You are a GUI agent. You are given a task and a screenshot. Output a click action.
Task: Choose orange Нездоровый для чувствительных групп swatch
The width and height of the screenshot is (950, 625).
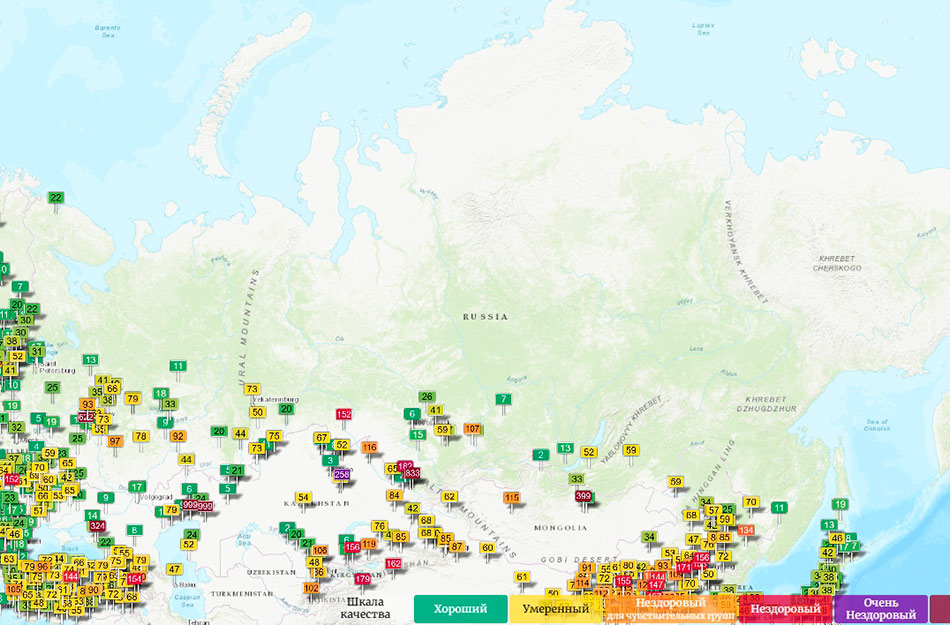671,609
